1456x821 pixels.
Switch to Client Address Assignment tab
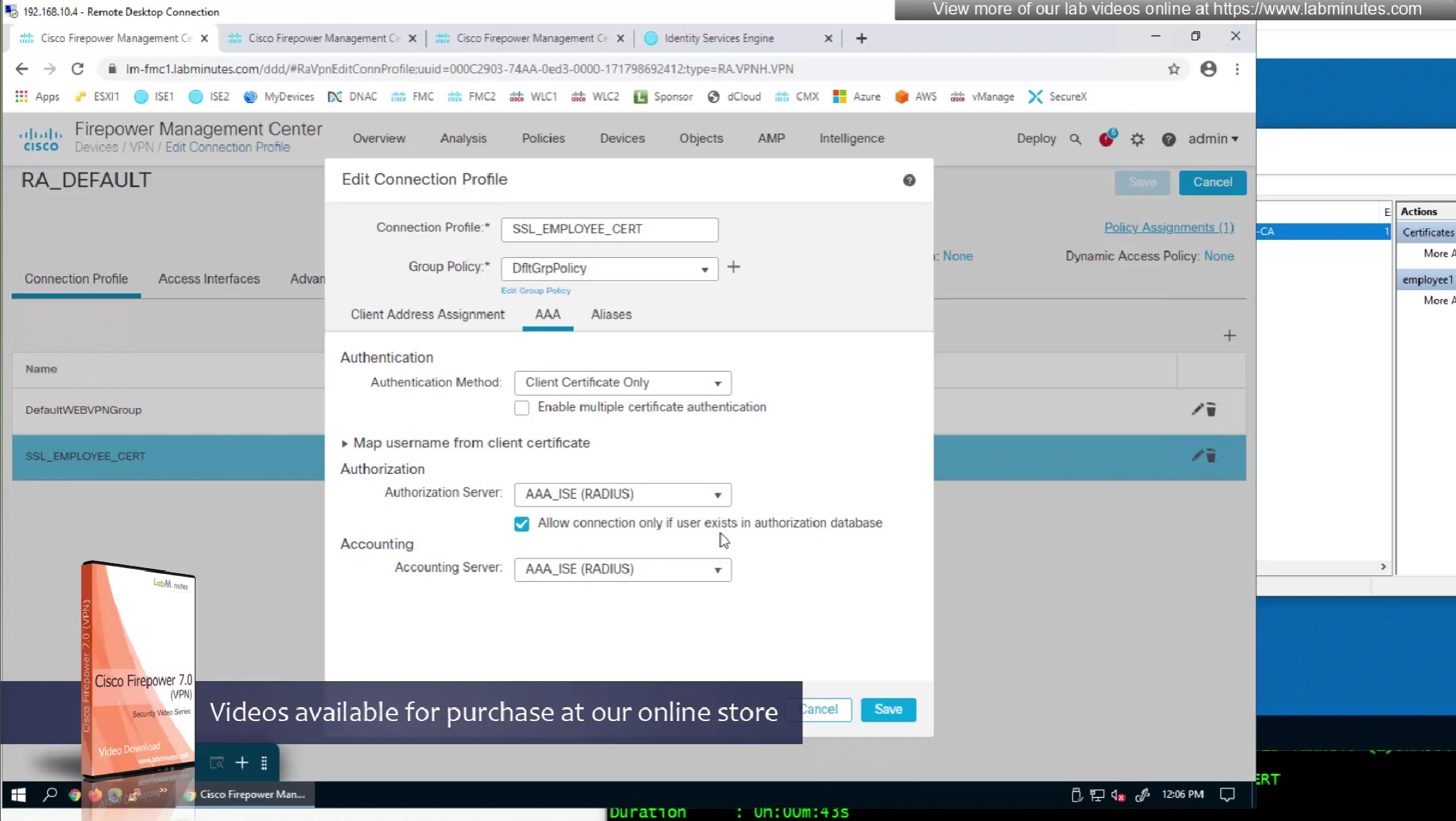(x=428, y=314)
